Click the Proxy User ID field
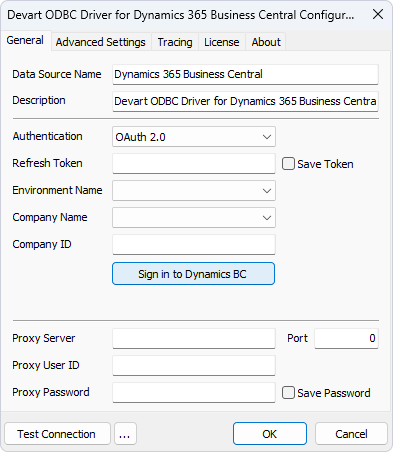This screenshot has width=393, height=452. tap(194, 365)
